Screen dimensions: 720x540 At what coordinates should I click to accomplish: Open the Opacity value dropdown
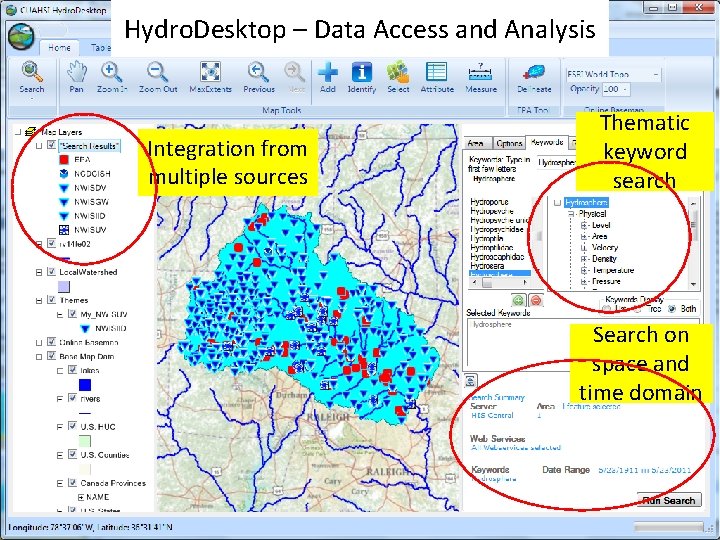pyautogui.click(x=624, y=89)
